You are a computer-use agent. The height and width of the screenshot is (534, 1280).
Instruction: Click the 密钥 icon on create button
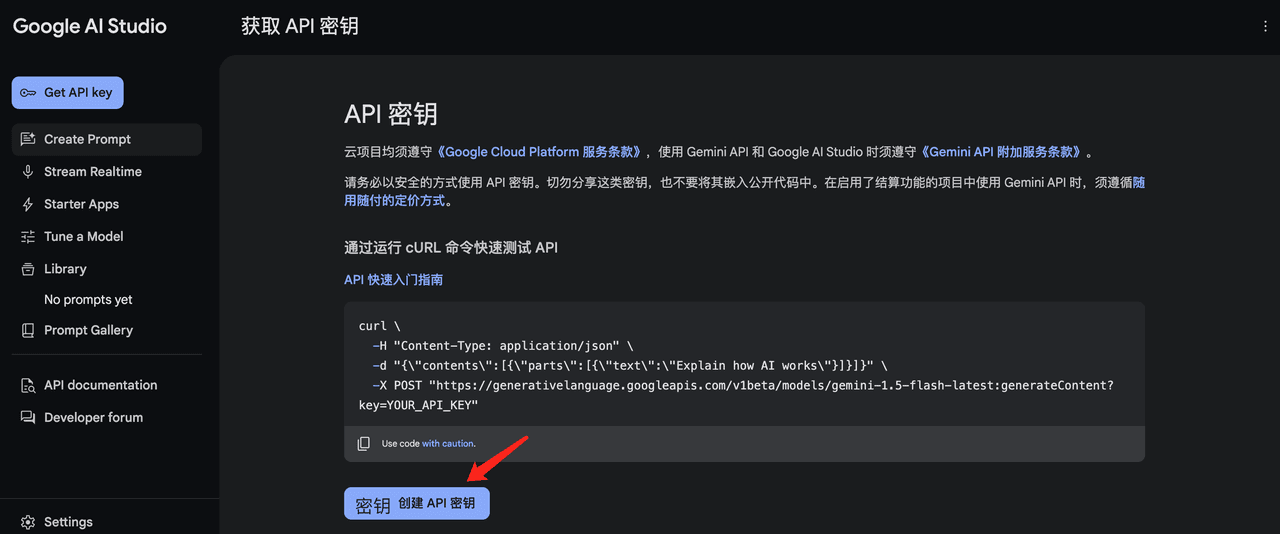(x=373, y=505)
